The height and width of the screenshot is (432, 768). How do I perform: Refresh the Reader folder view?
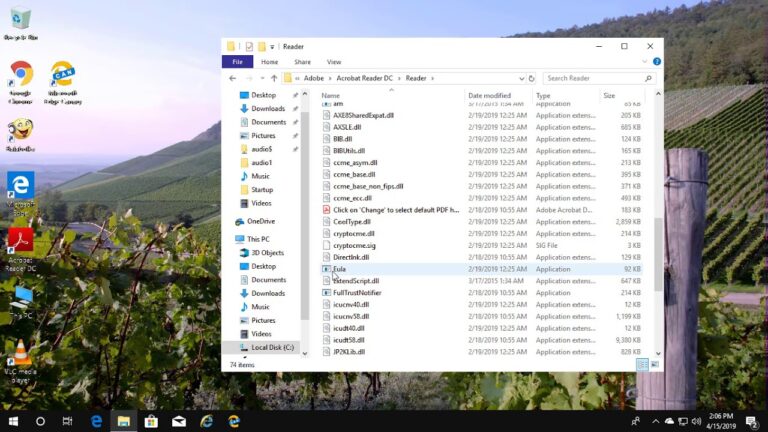tap(532, 78)
